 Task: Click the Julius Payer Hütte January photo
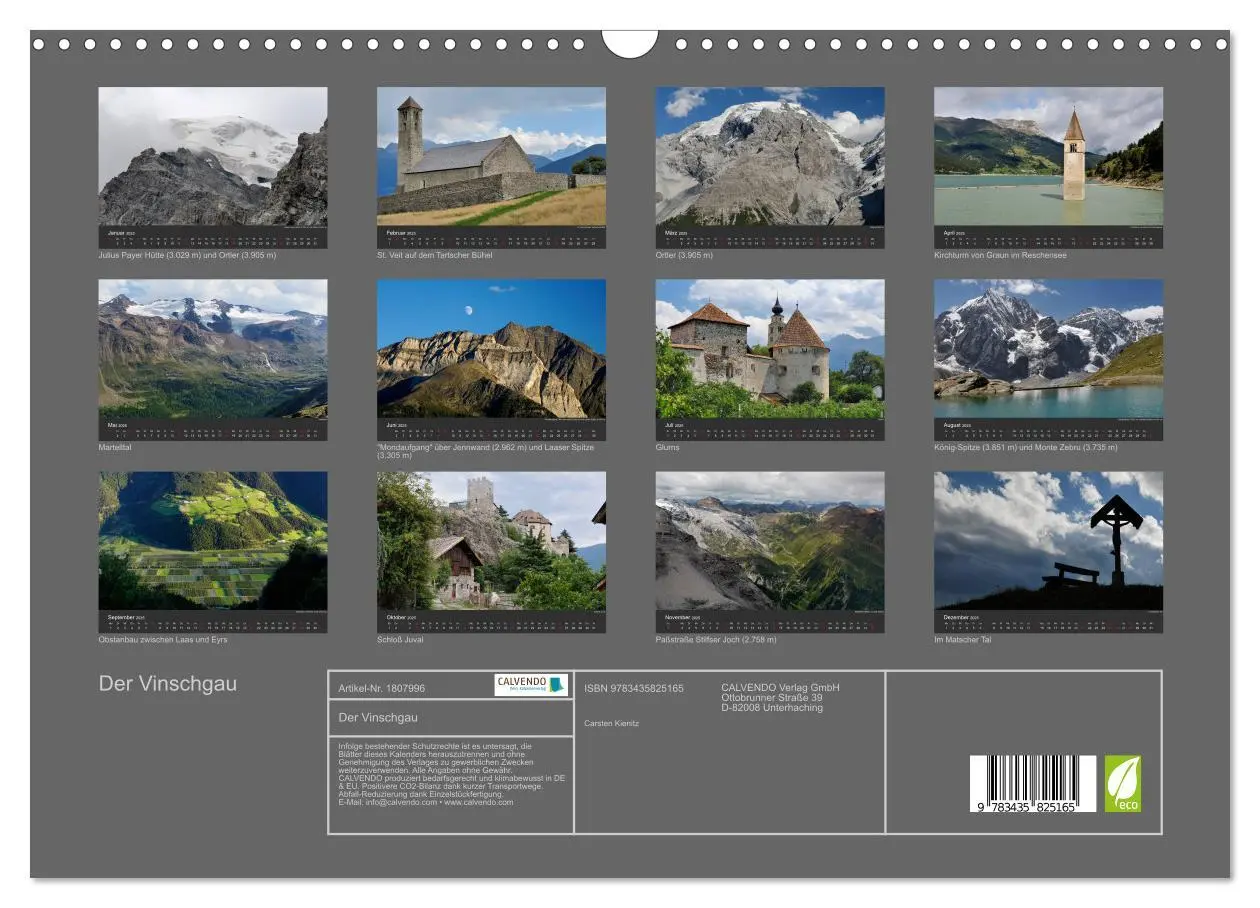coord(212,156)
